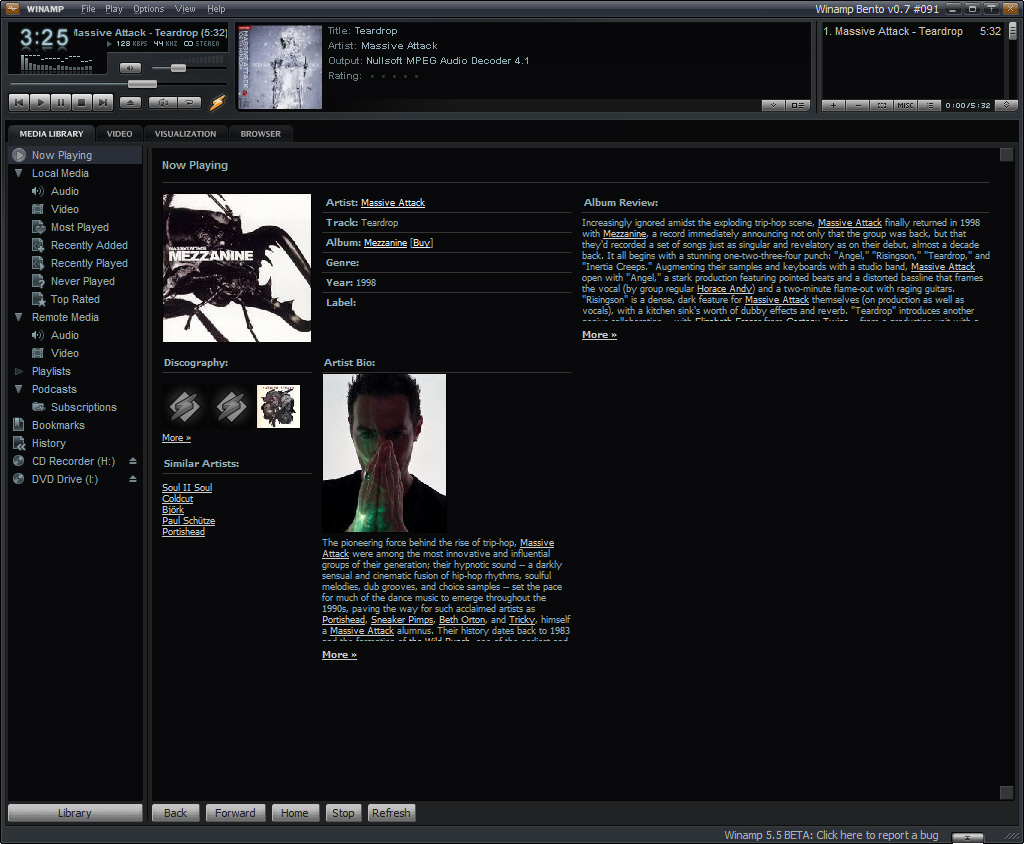The height and width of the screenshot is (844, 1024).
Task: Collapse the Podcasts node
Action: 19,389
